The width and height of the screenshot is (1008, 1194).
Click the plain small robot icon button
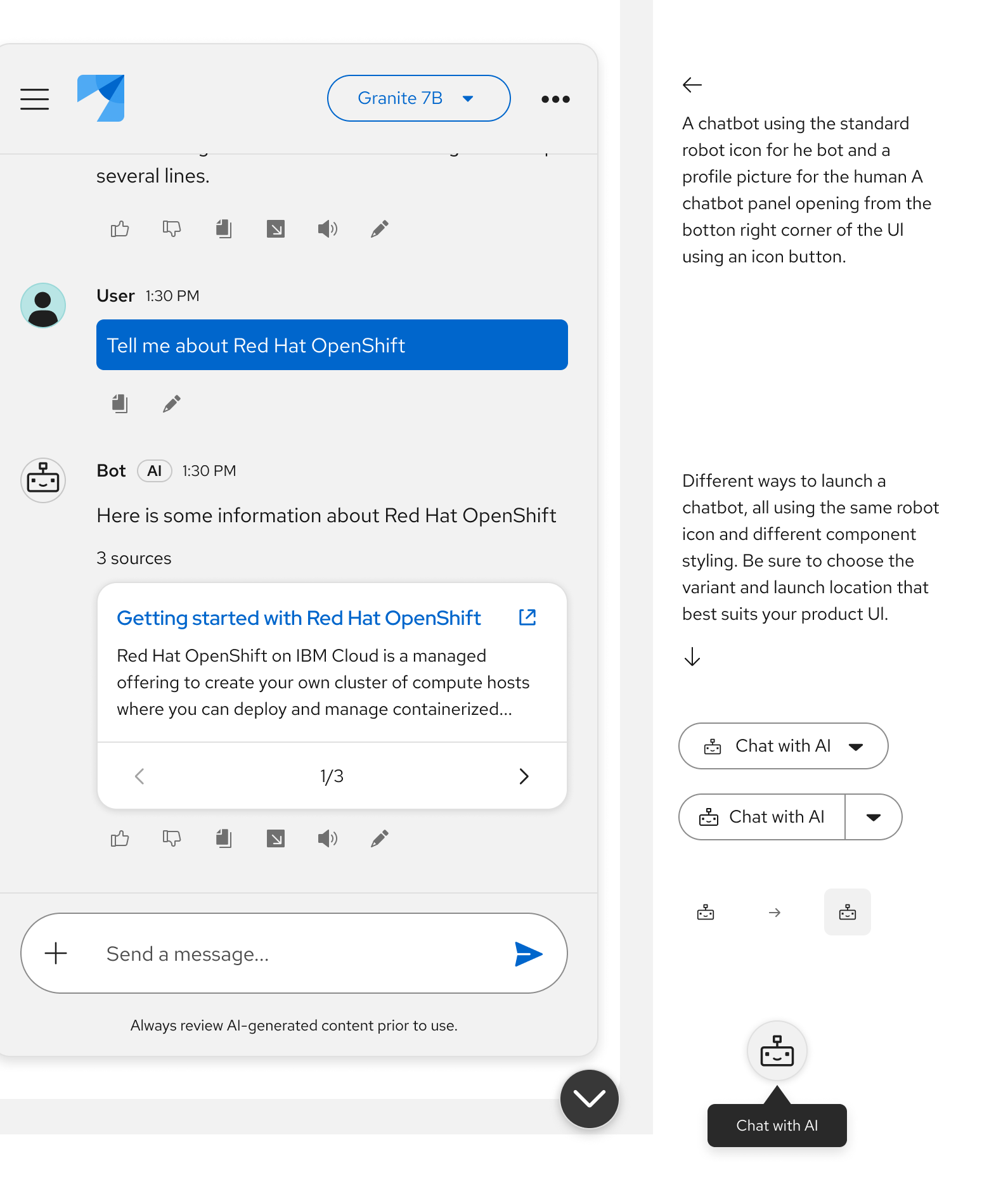[706, 913]
